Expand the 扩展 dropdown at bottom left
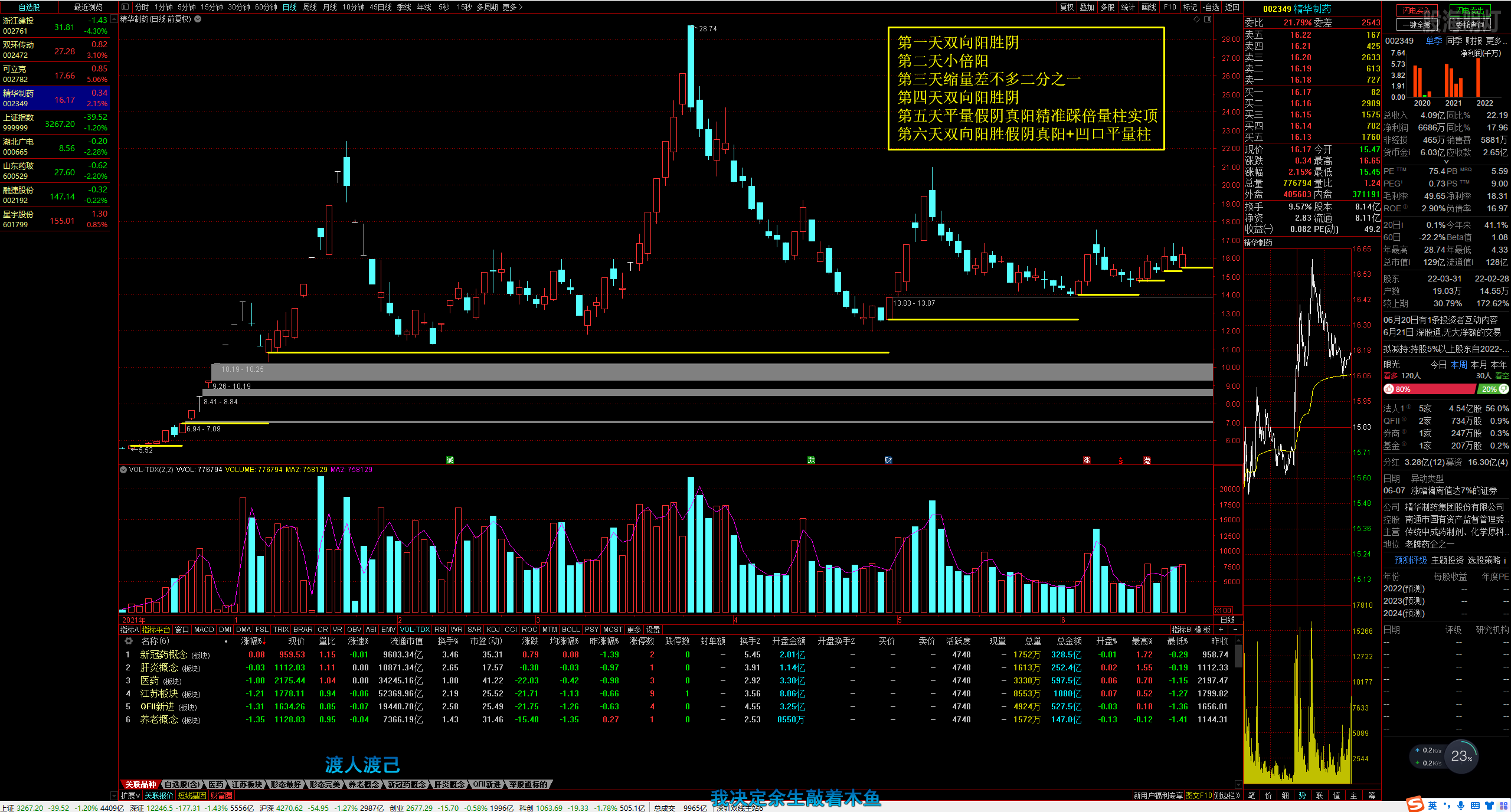The height and width of the screenshot is (812, 1511). (130, 795)
